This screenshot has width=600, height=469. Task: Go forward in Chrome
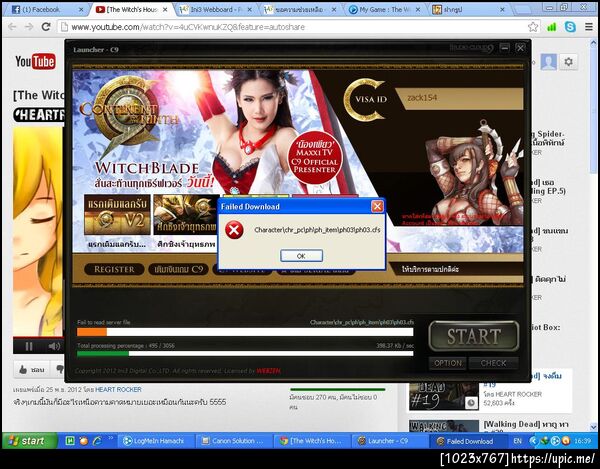[x=29, y=27]
